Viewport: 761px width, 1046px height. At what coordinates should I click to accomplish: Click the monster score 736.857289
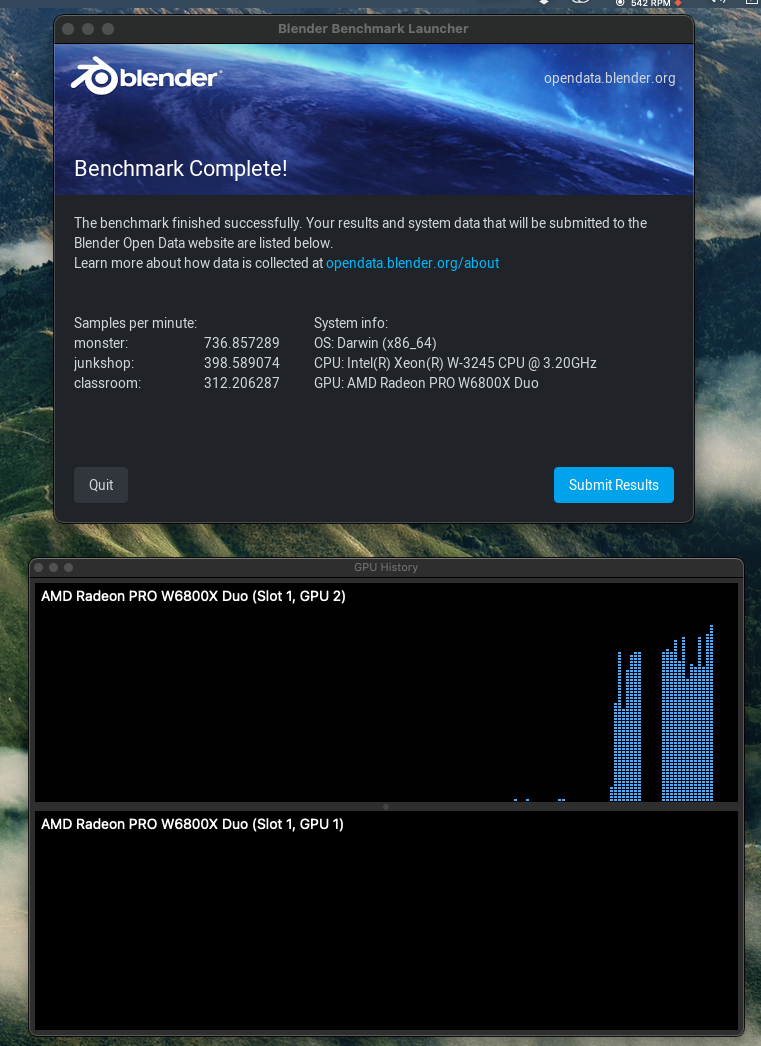[x=241, y=343]
